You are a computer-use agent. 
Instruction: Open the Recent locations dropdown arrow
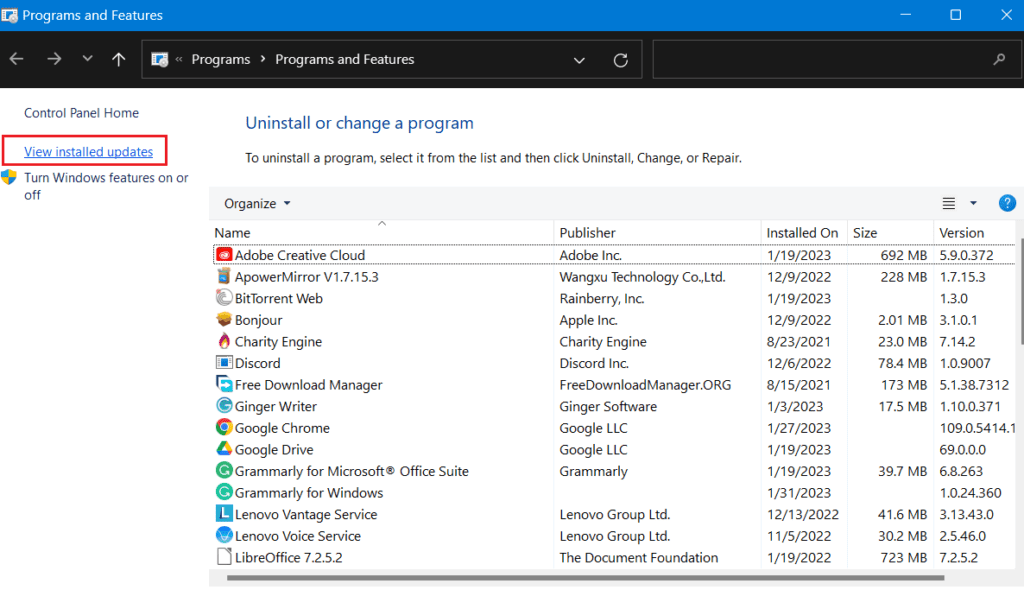pyautogui.click(x=87, y=59)
